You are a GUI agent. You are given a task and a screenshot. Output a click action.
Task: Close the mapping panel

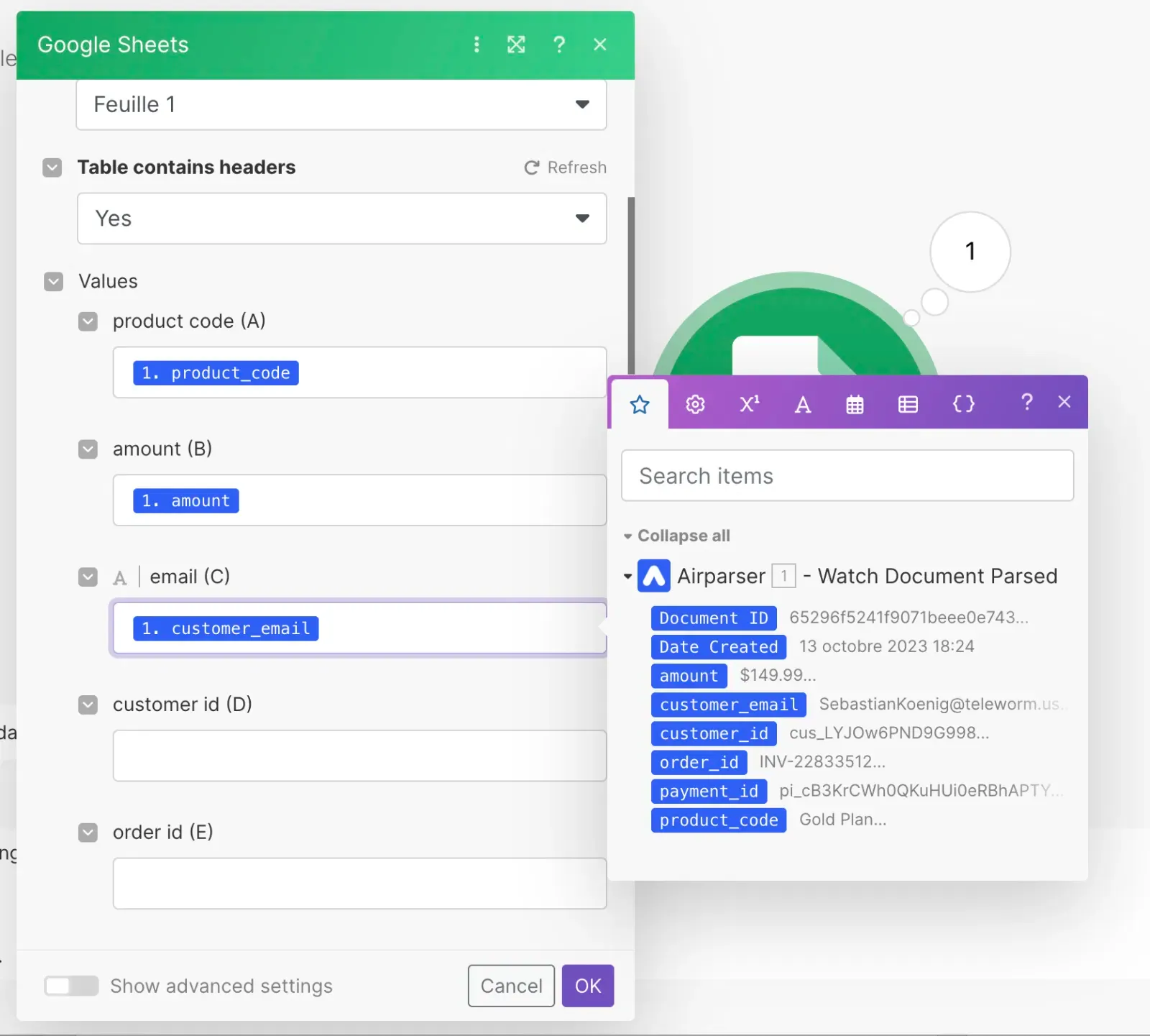1064,402
